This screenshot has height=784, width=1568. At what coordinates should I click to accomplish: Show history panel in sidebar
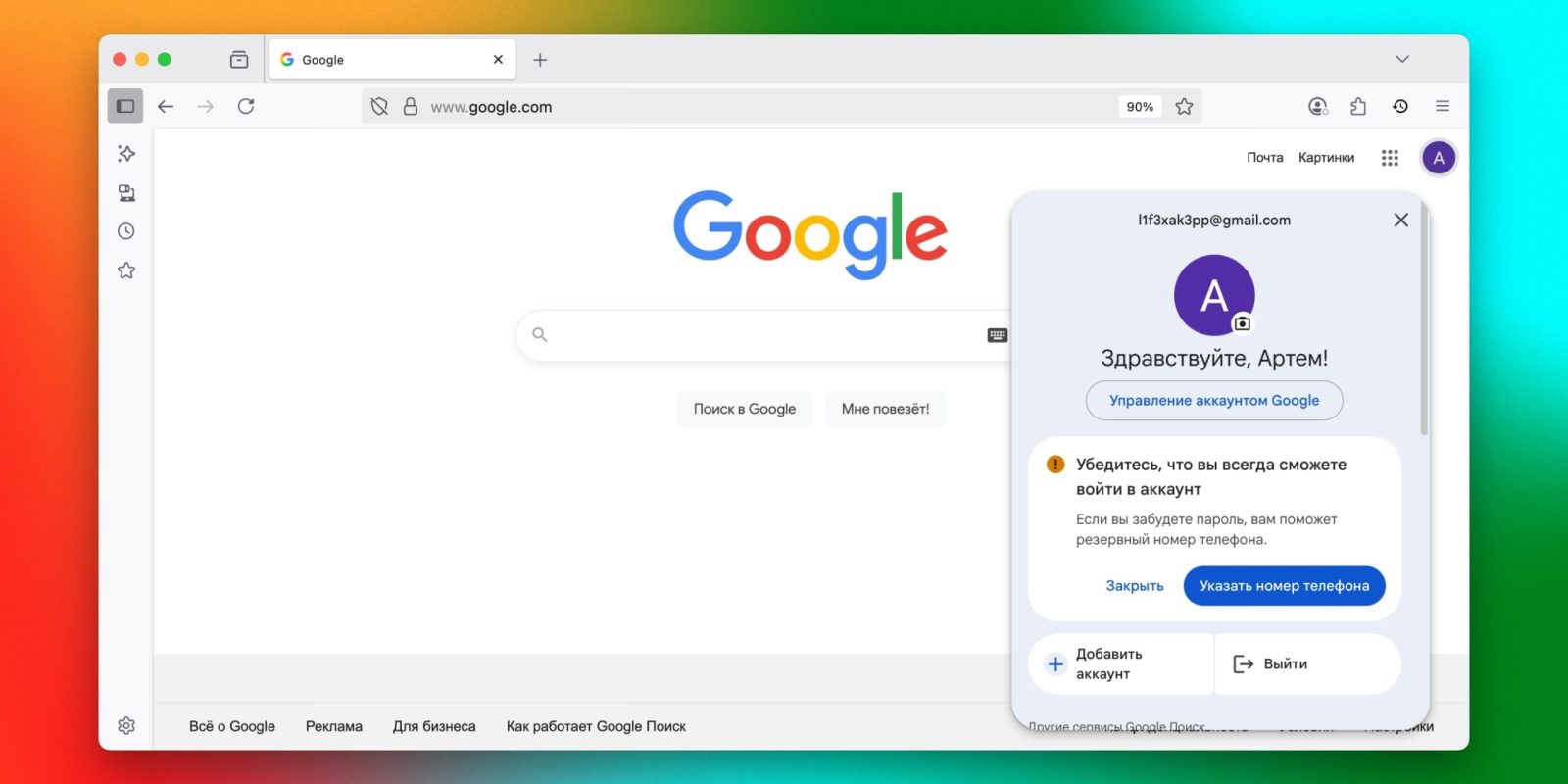[x=126, y=231]
